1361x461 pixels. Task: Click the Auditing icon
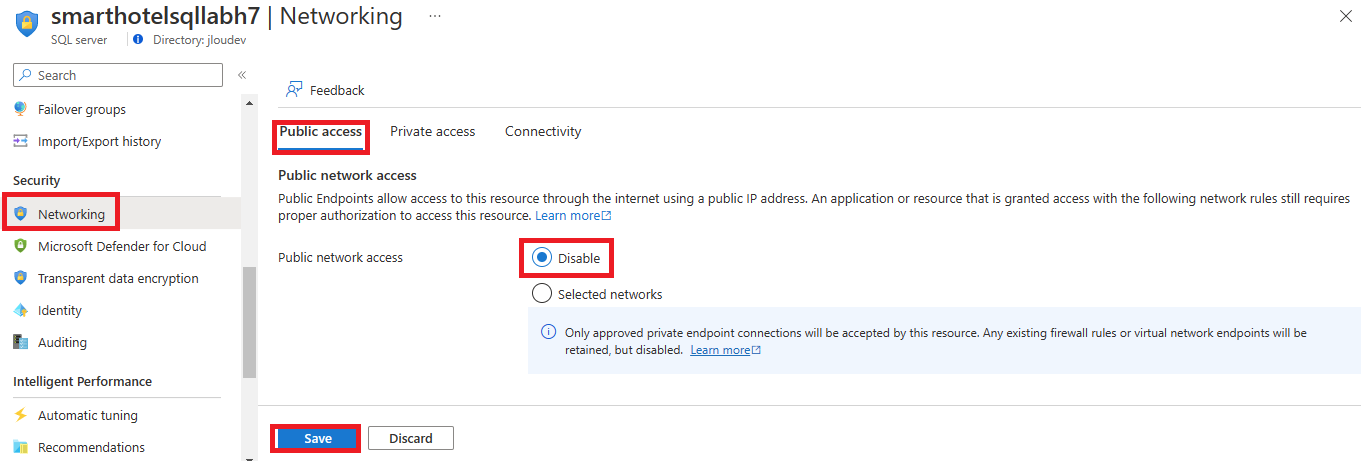(x=21, y=342)
